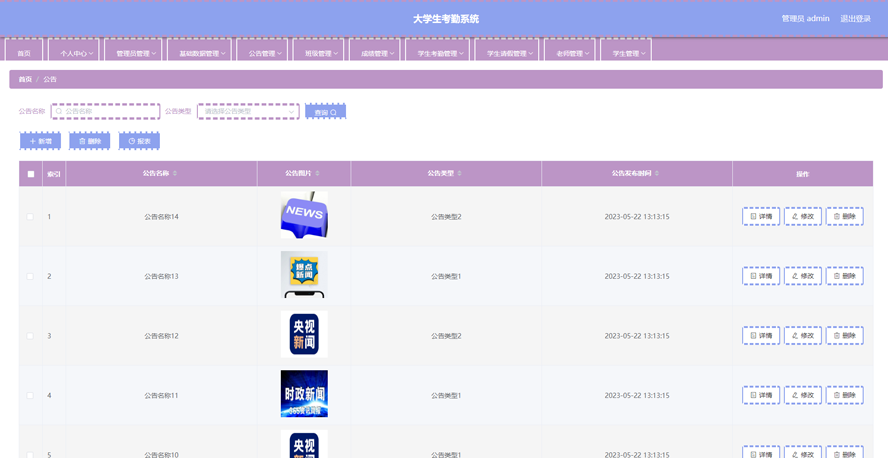888x458 pixels.
Task: Click 修改 for 公告名称12
Action: pyautogui.click(x=803, y=335)
